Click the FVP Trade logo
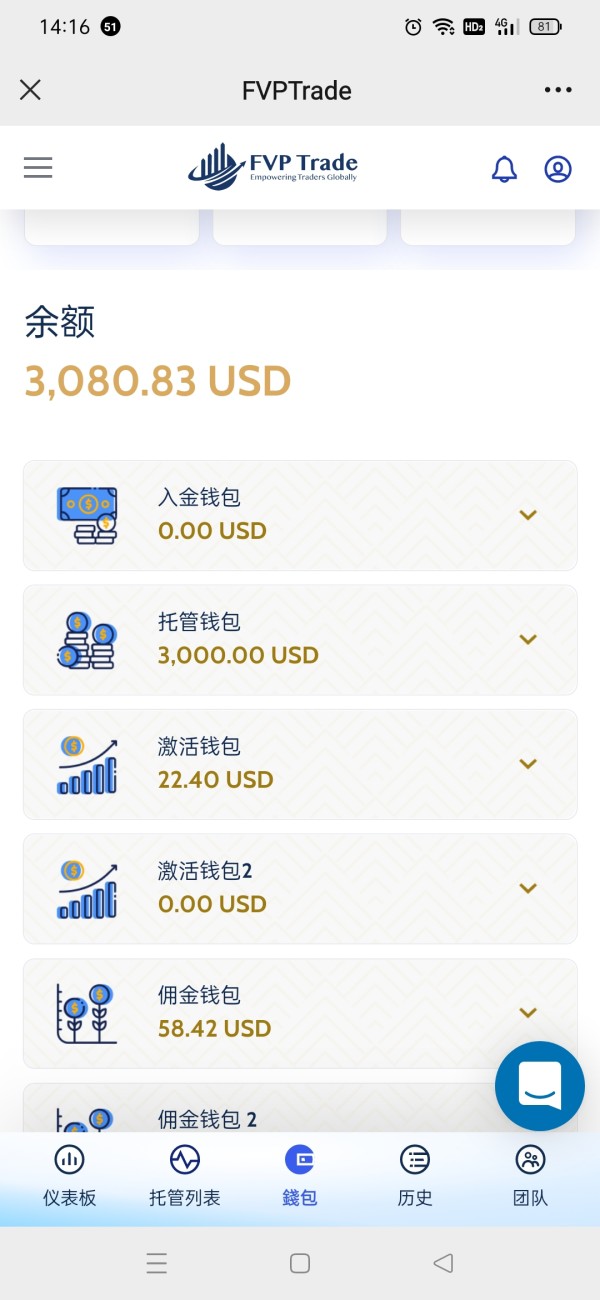The image size is (600, 1300). (x=273, y=167)
